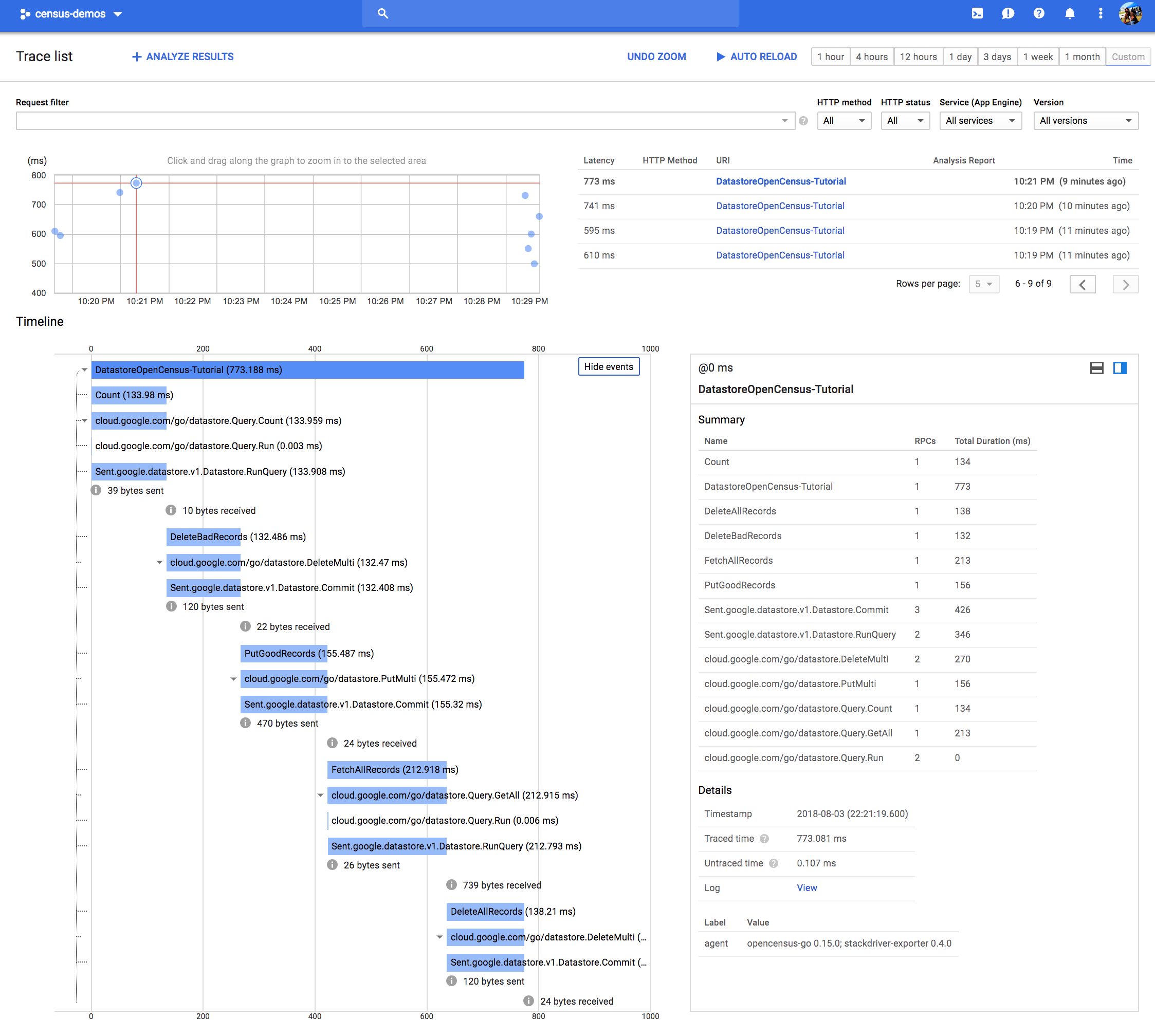Open the 610 ms DatastoreOpenCensus-Tutorial trace link
The image size is (1155, 1036).
780,255
